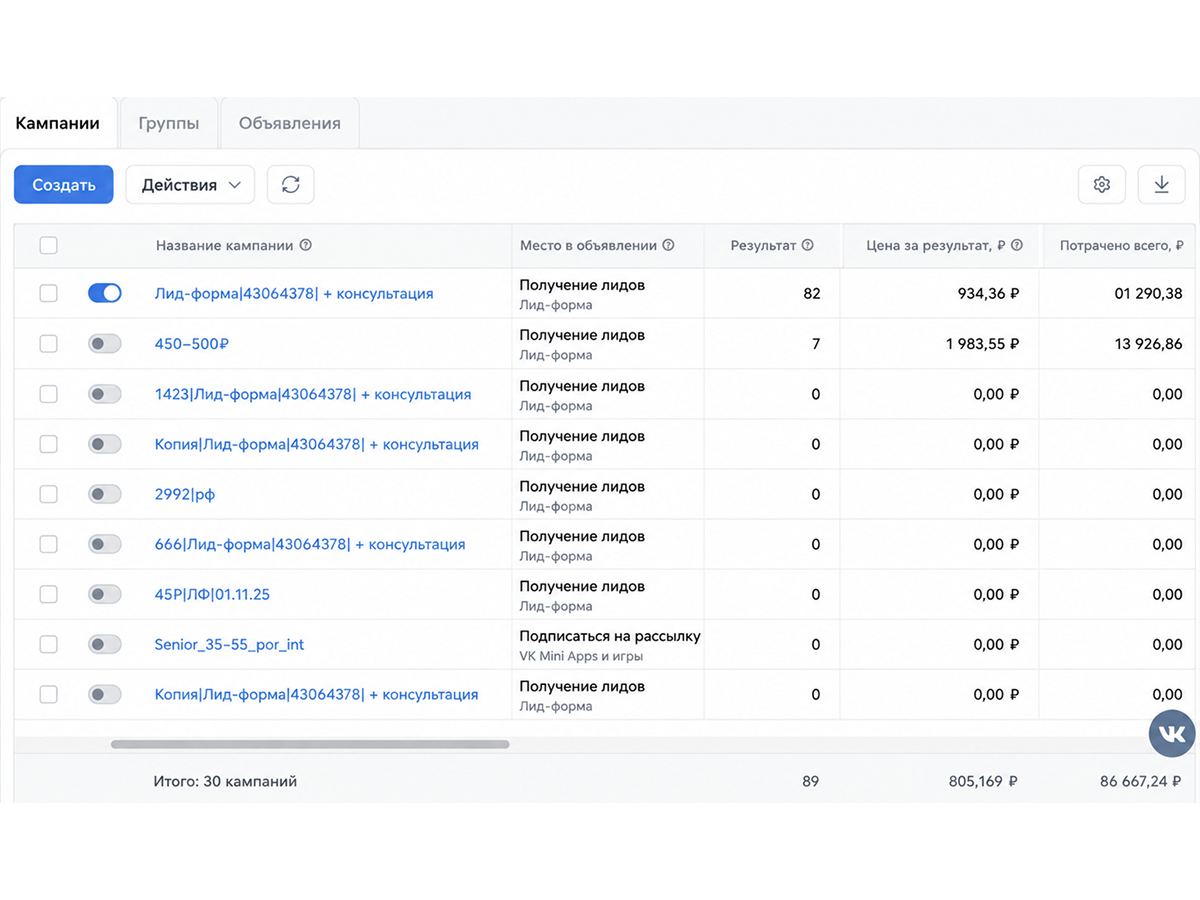Screen dimensions: 1200x900
Task: Open table settings gear icon
Action: click(1102, 184)
